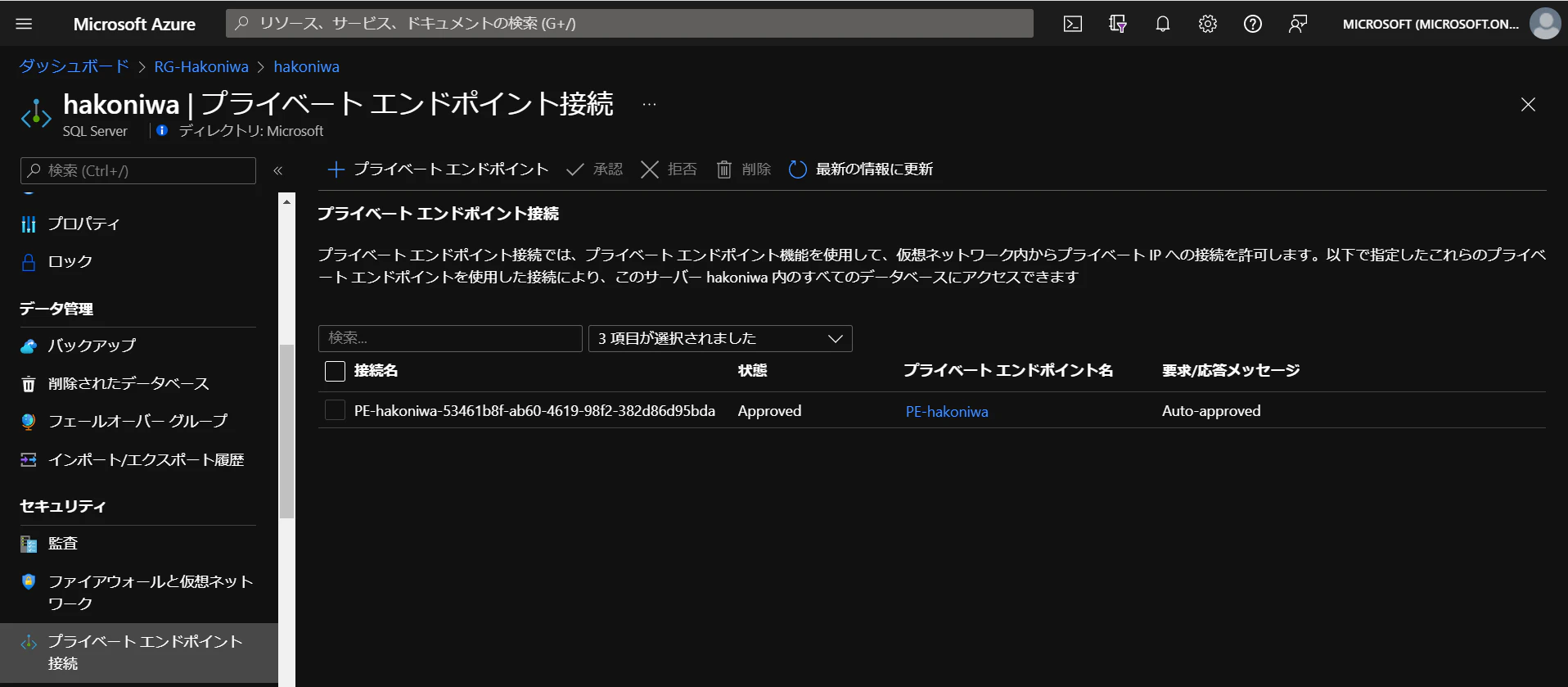
Task: Click the 削除されたデータベース trash icon
Action: click(29, 384)
